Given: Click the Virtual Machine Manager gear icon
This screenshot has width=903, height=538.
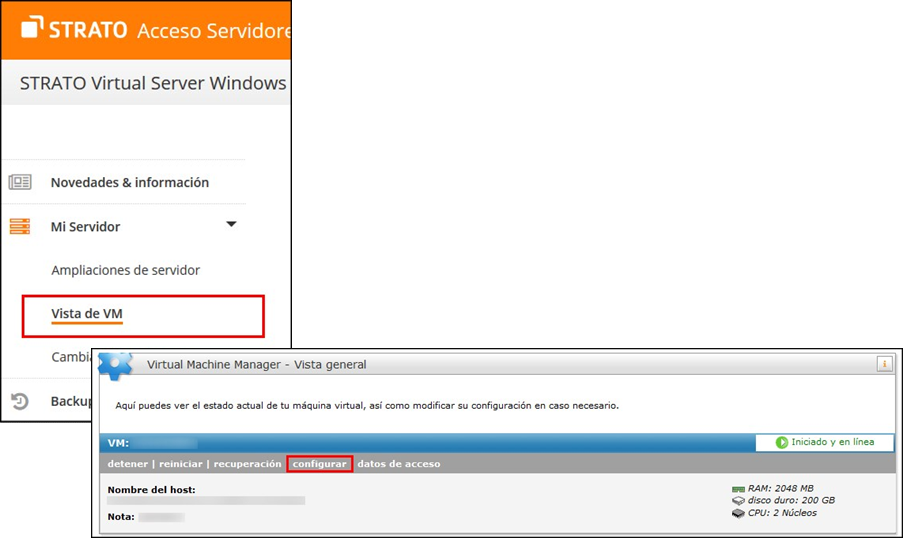Looking at the screenshot, I should (115, 364).
